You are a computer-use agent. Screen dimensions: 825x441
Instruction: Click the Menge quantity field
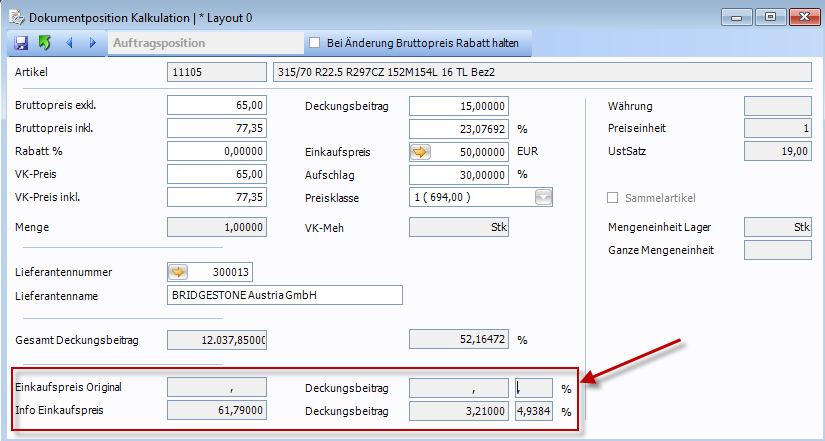[217, 228]
